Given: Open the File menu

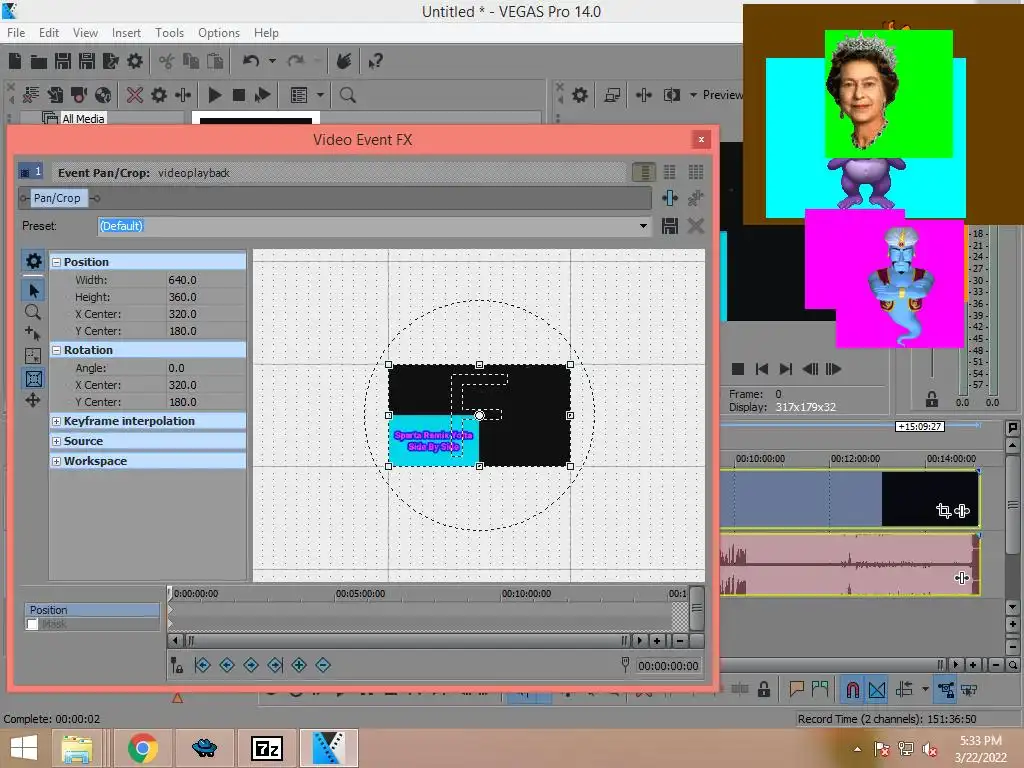Looking at the screenshot, I should (x=16, y=33).
